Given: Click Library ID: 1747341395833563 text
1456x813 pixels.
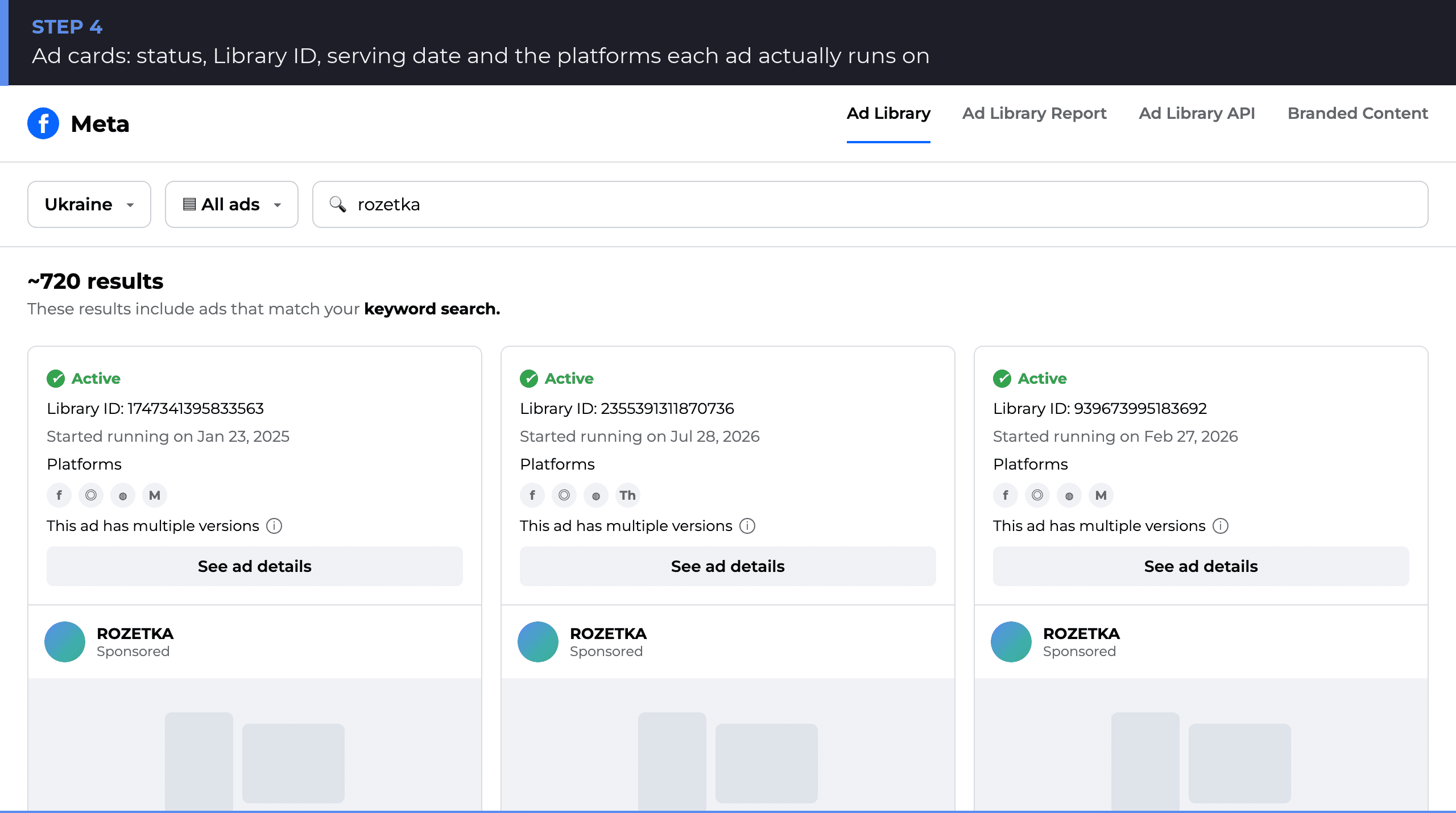Looking at the screenshot, I should click(x=155, y=408).
